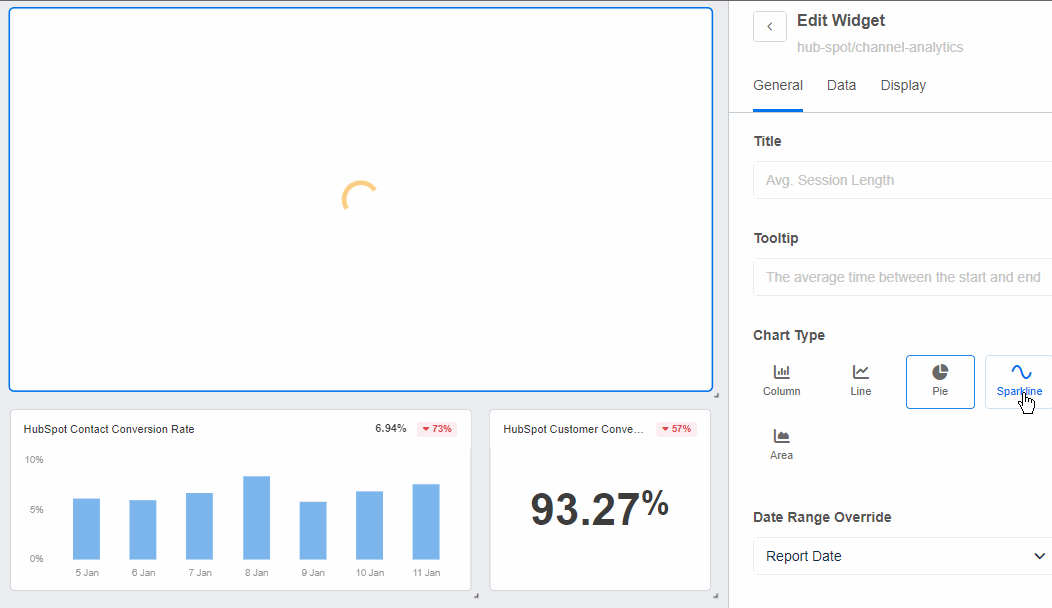
Task: Select the Column chart type
Action: coord(781,381)
